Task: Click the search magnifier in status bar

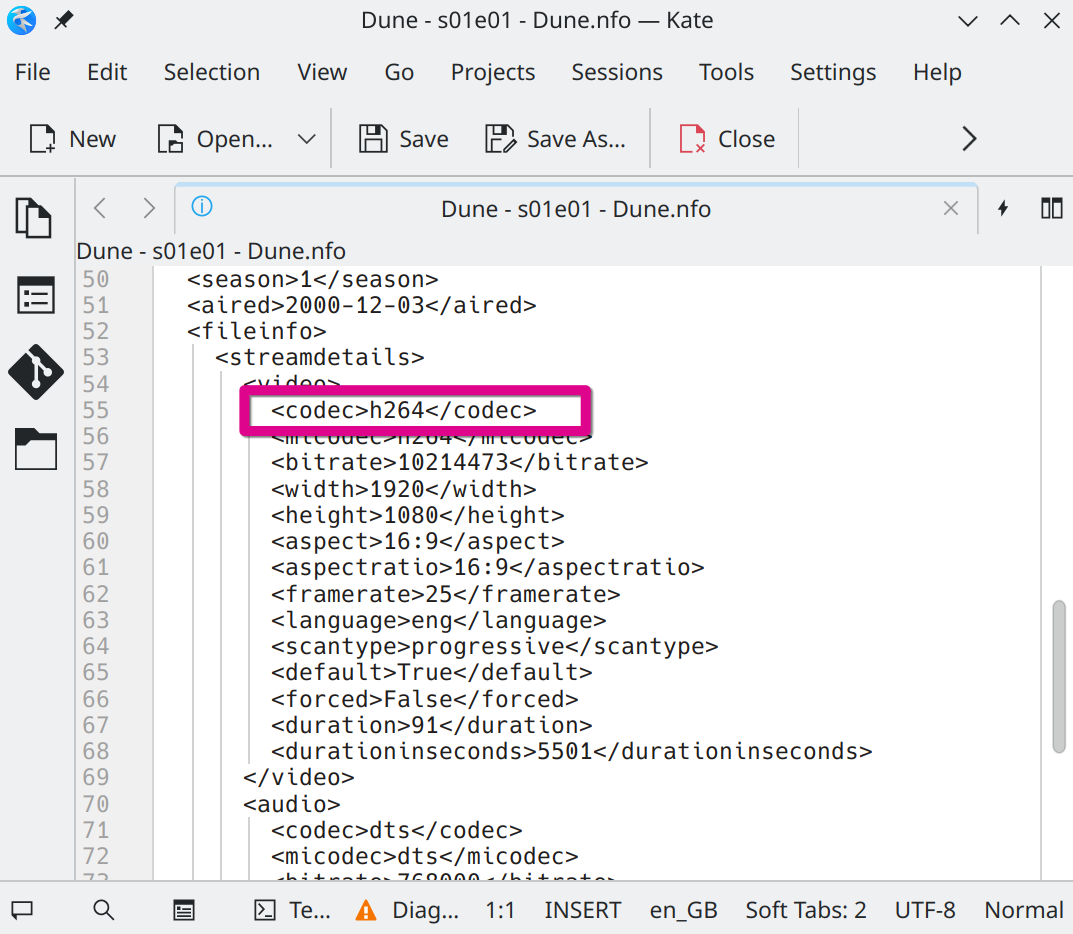Action: click(103, 910)
